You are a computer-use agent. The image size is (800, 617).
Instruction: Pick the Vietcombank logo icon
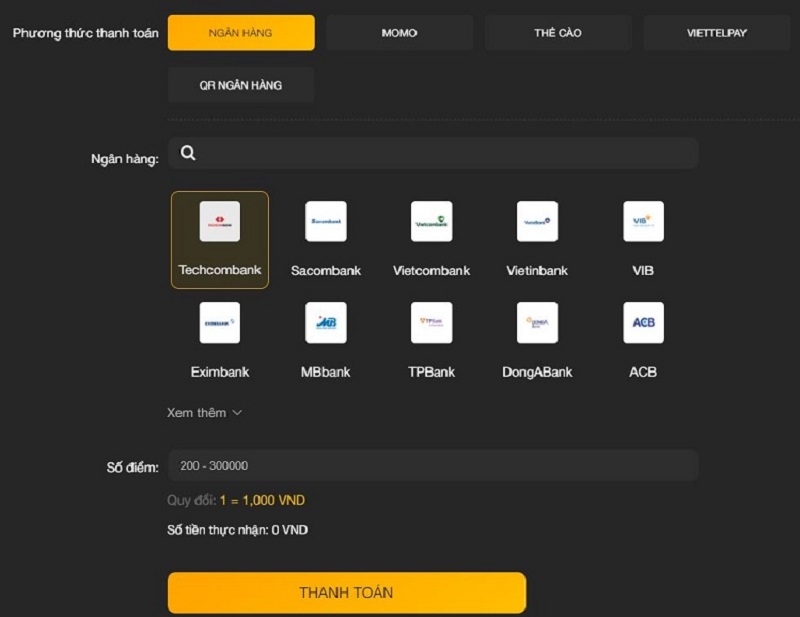pos(432,222)
